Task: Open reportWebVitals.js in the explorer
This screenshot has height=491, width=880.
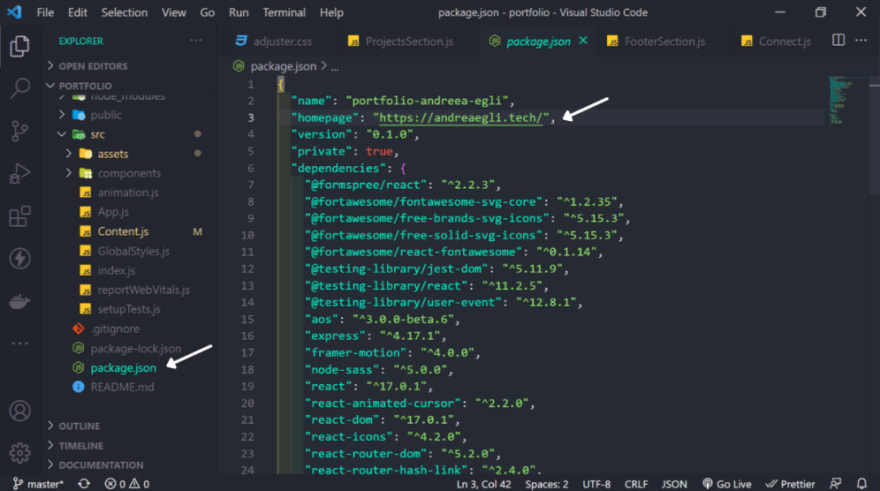Action: (x=143, y=290)
